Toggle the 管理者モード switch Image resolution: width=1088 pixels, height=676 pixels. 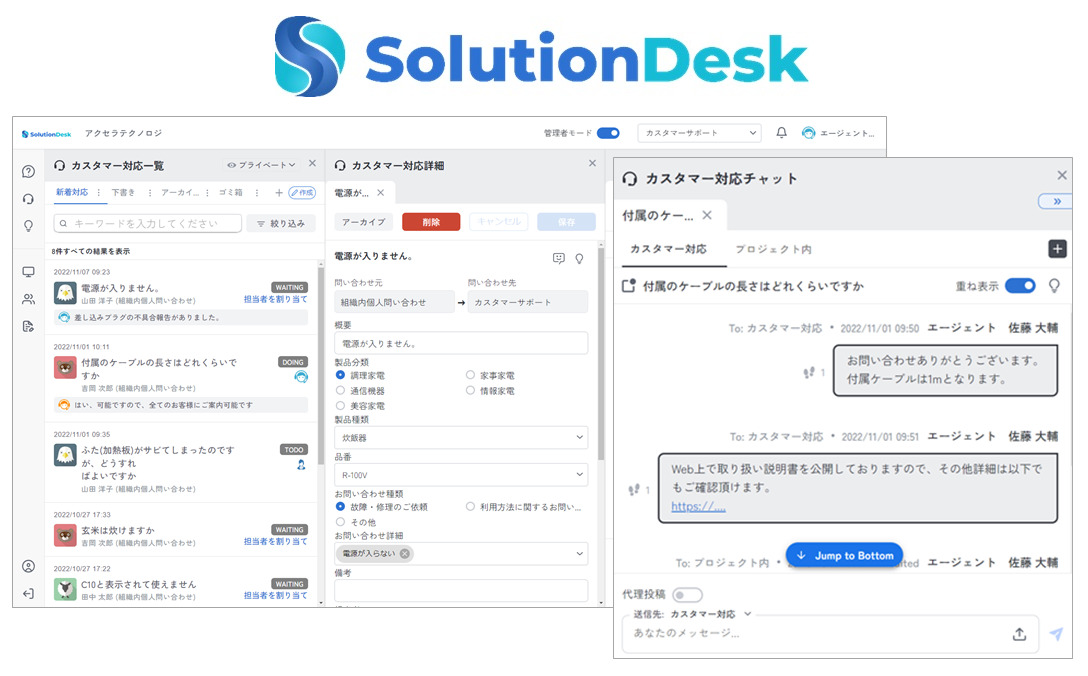pos(608,133)
